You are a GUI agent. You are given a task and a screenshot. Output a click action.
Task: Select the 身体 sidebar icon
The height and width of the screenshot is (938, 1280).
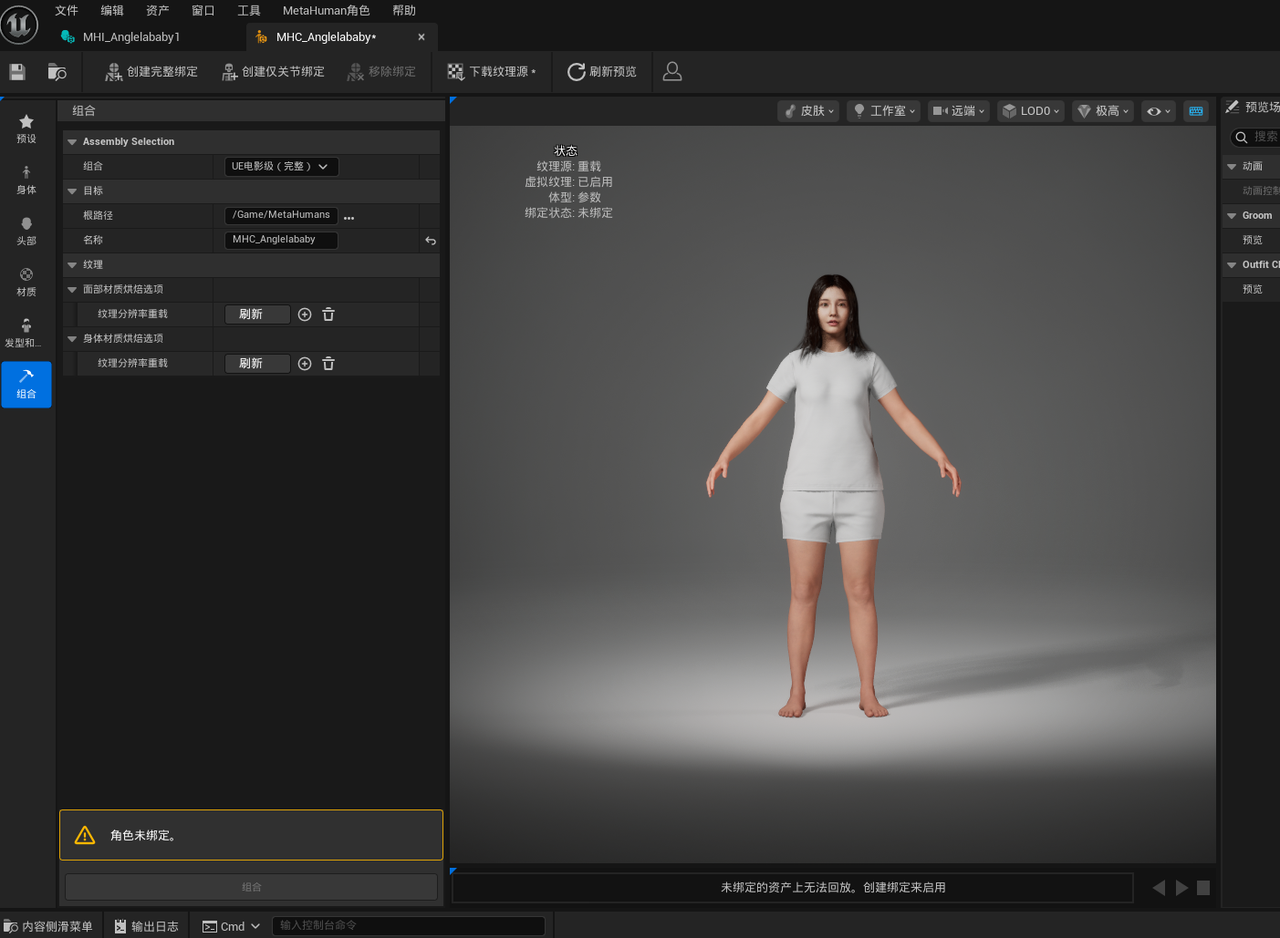pyautogui.click(x=26, y=180)
